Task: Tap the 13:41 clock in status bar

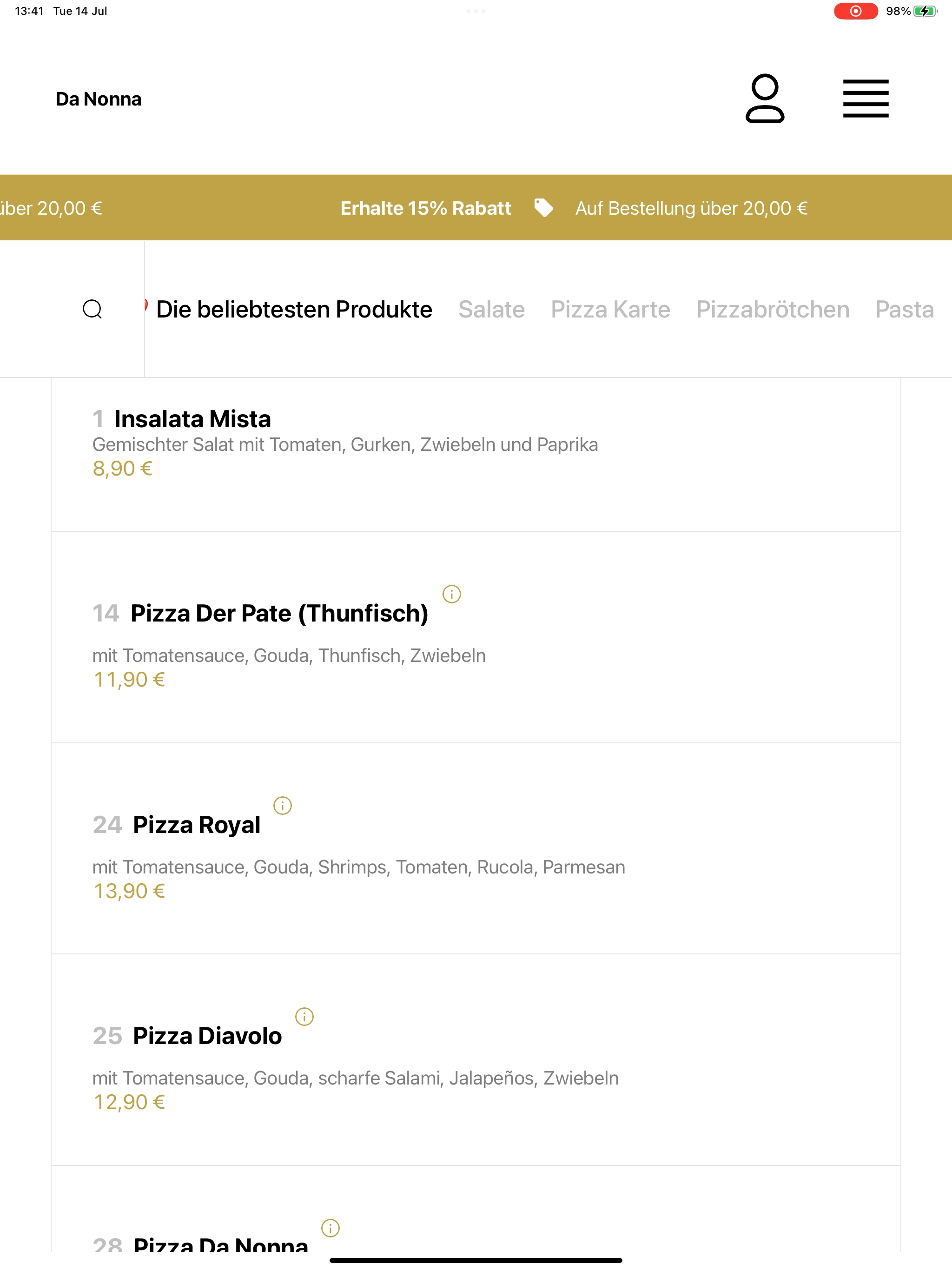Action: (x=29, y=12)
